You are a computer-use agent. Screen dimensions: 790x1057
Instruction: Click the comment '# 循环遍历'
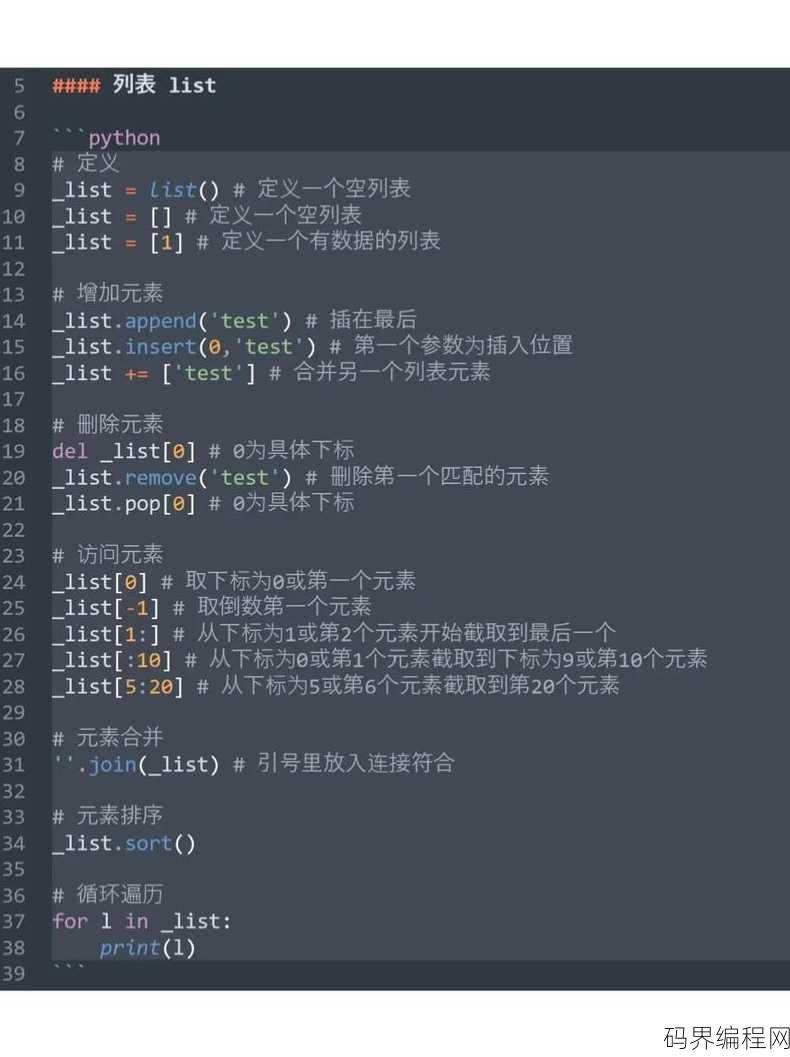[x=108, y=895]
